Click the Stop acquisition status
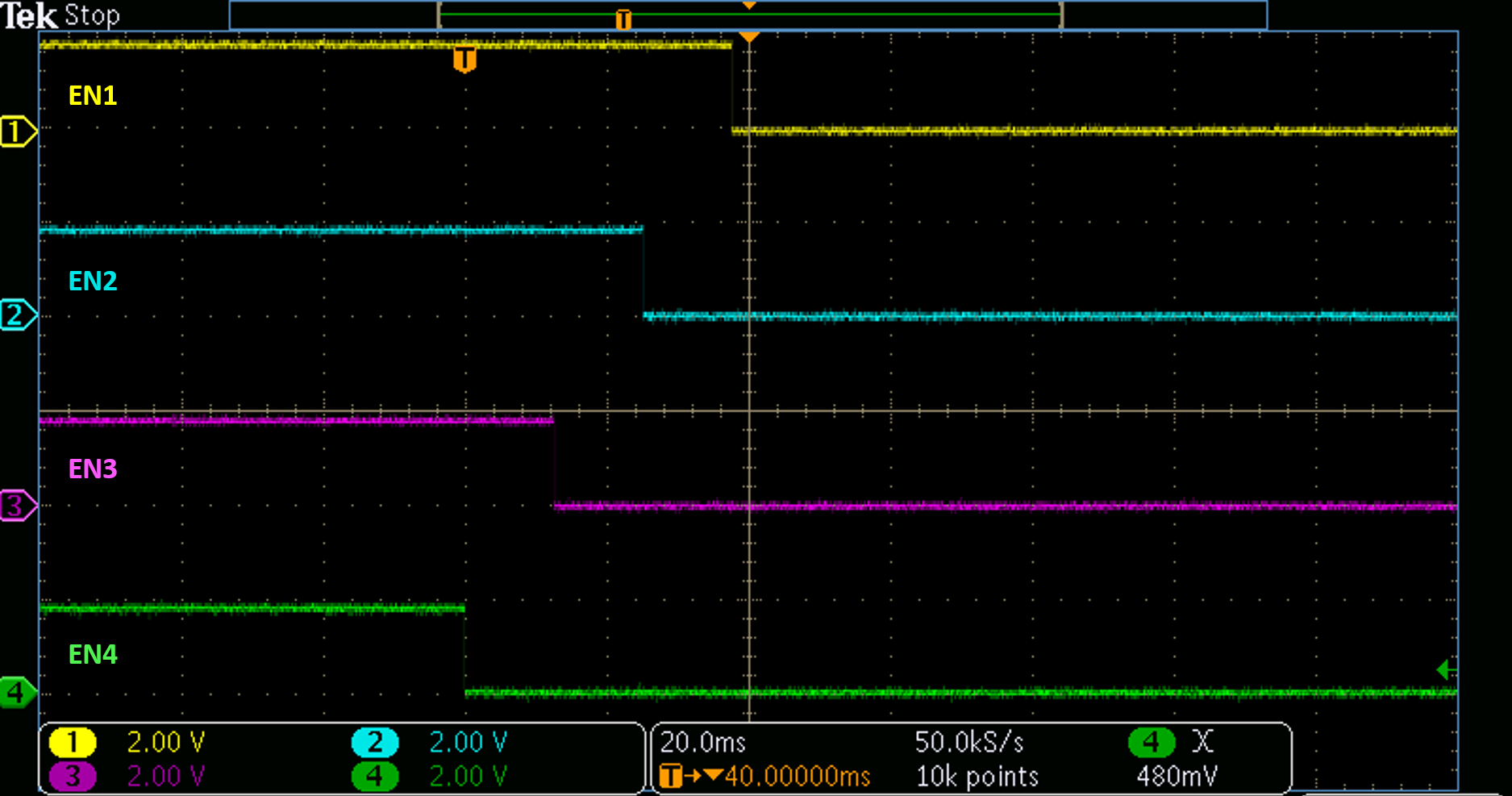 pyautogui.click(x=92, y=15)
